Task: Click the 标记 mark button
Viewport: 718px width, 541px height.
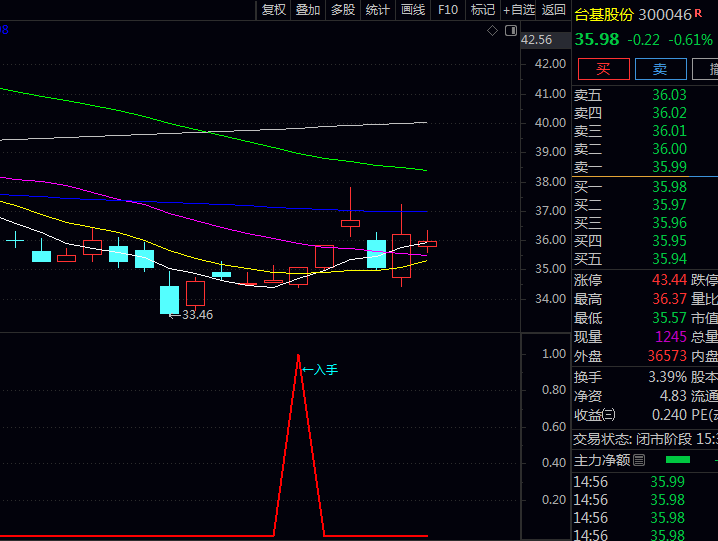Action: point(483,10)
